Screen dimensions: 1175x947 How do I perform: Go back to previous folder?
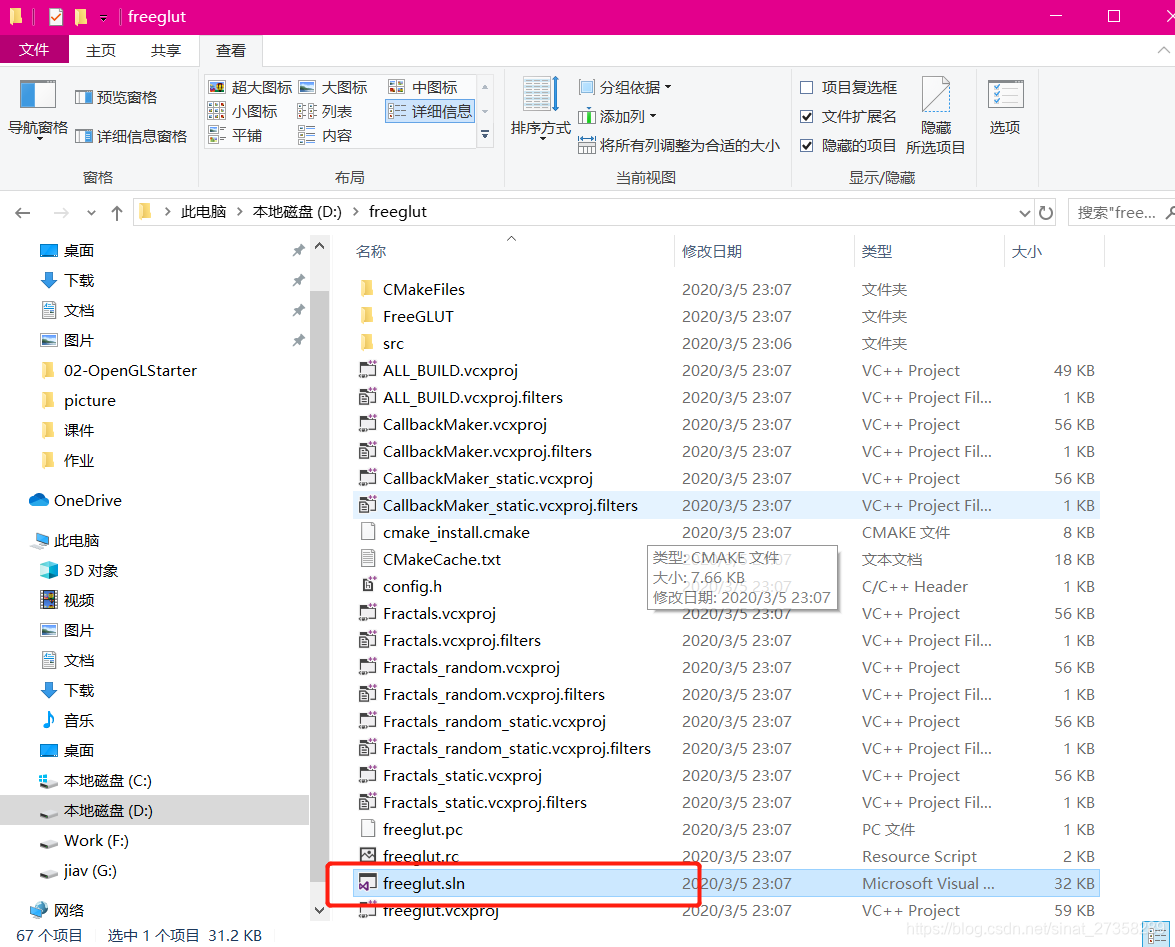[x=22, y=213]
